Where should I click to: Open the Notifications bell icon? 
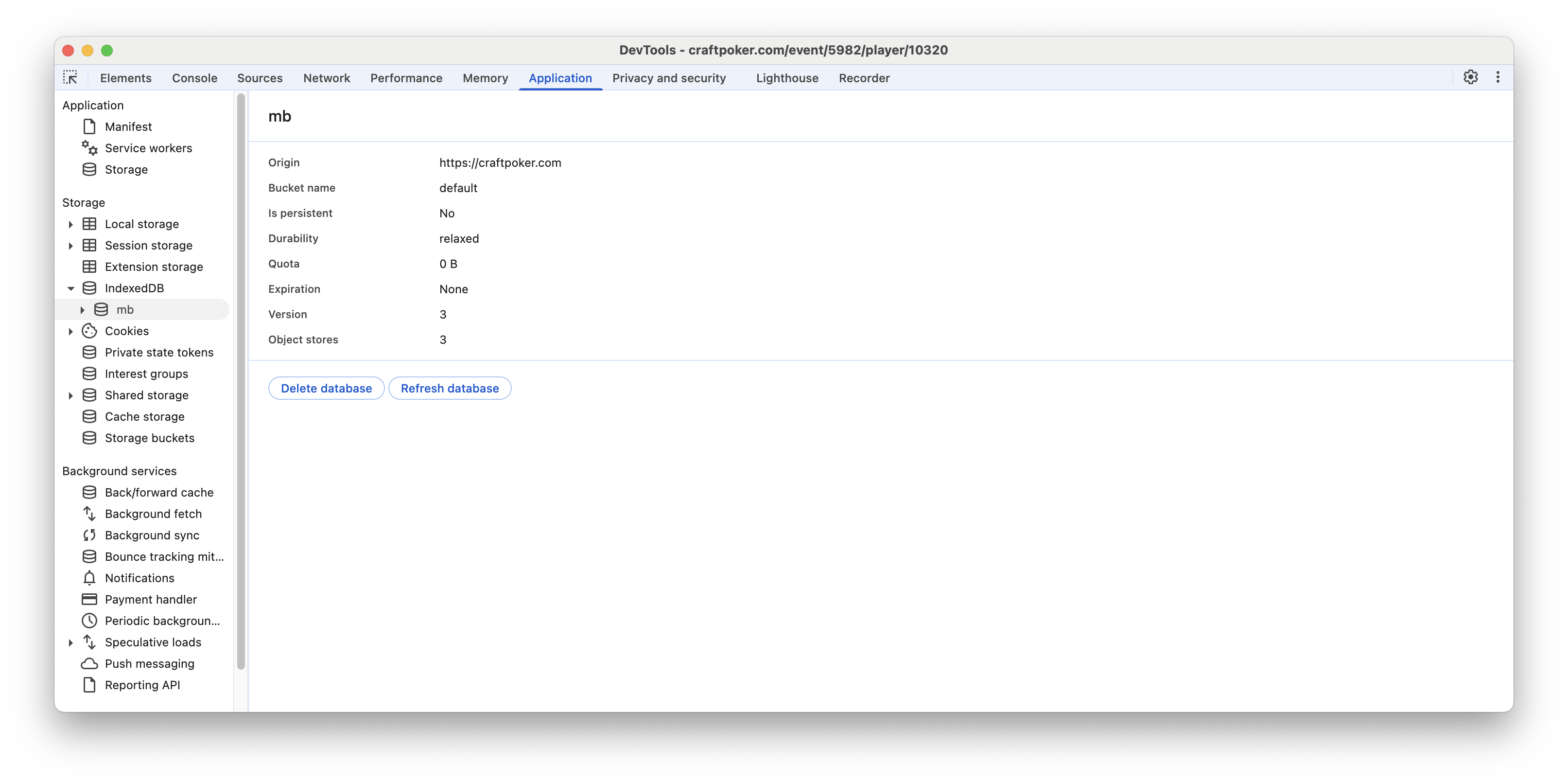(x=89, y=577)
